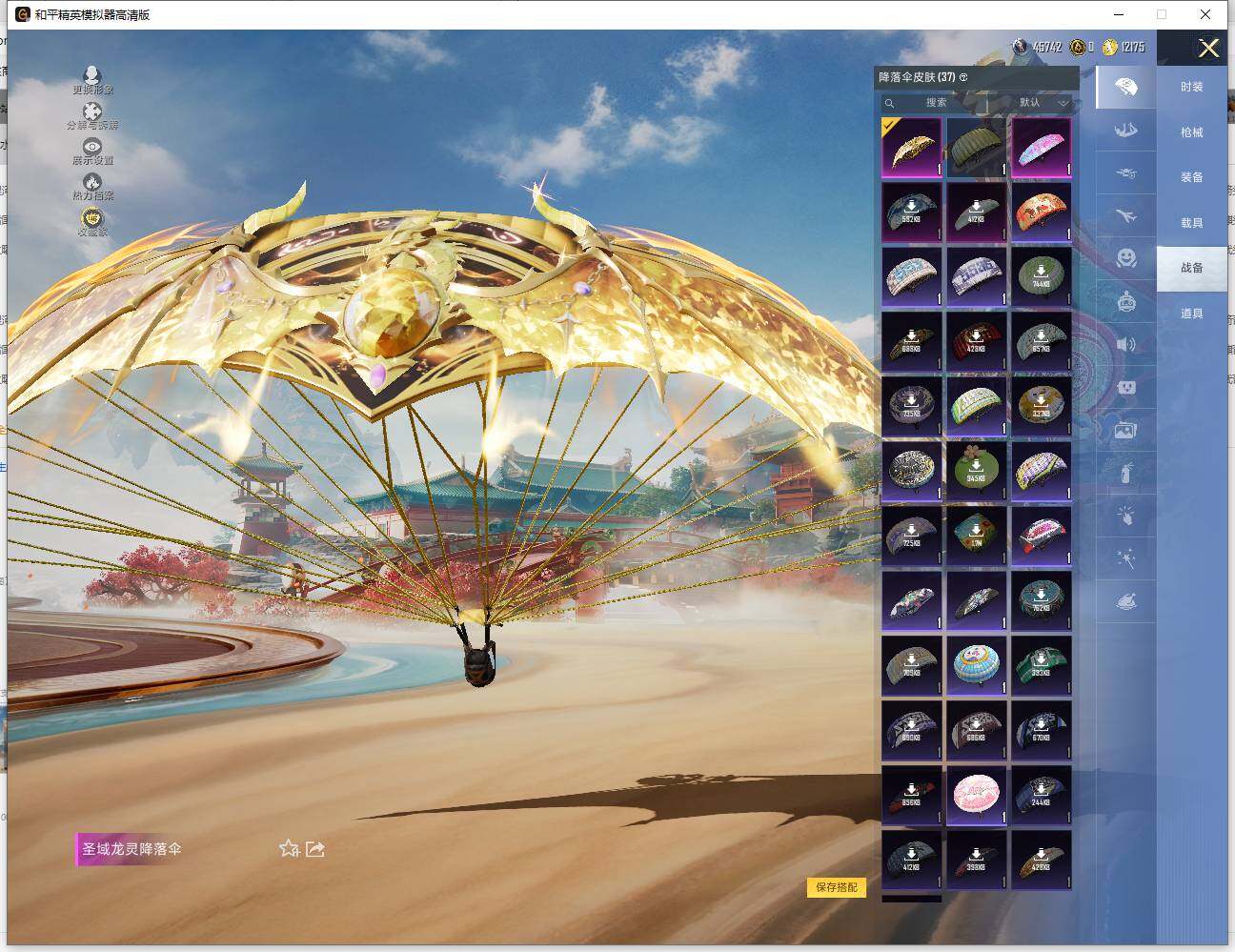1235x952 pixels.
Task: Select the picture background category icon
Action: [1125, 430]
